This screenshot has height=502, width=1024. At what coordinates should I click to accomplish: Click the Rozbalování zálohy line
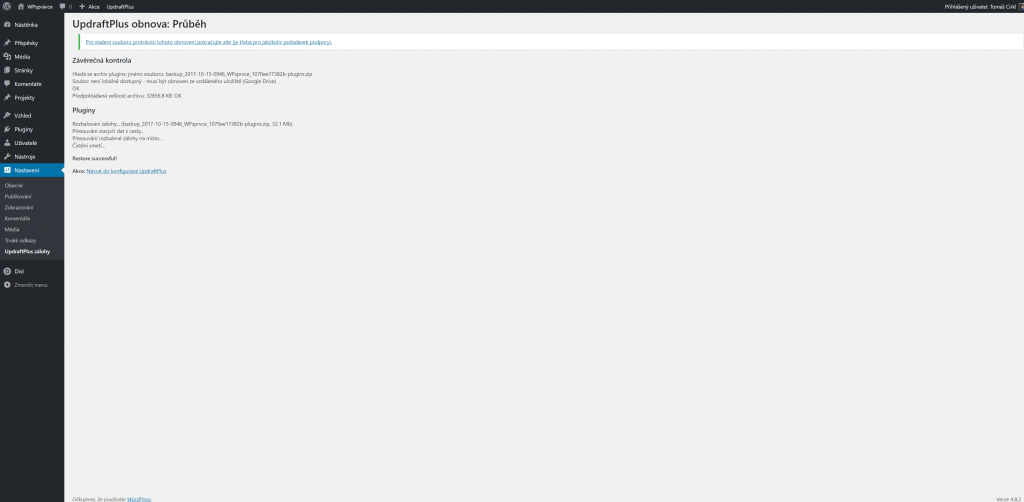pyautogui.click(x=182, y=124)
